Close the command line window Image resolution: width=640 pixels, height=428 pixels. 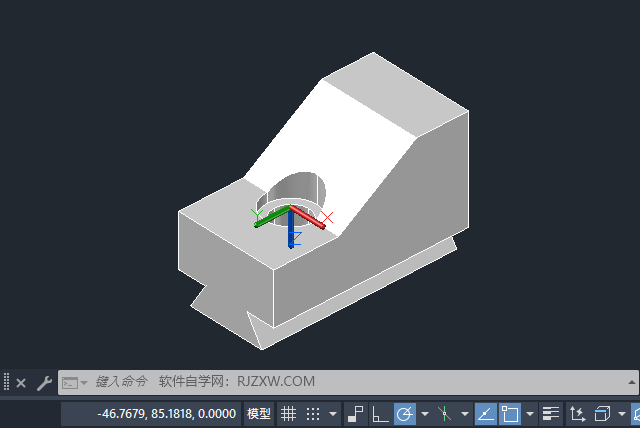coord(21,383)
